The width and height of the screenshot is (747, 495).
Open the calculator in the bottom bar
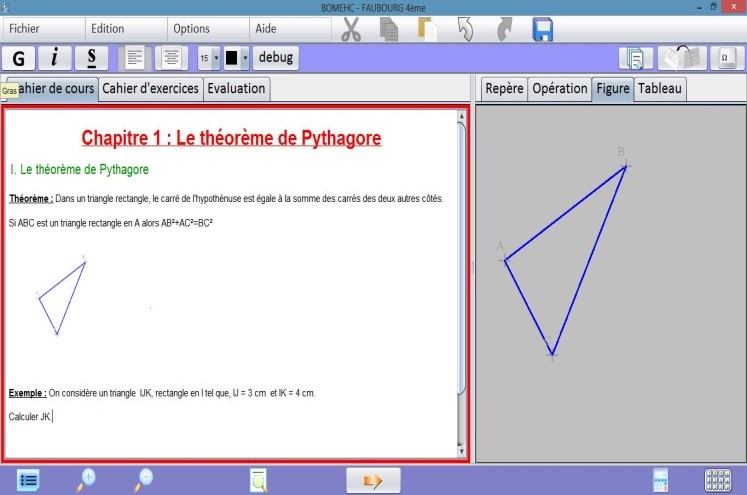[x=660, y=480]
